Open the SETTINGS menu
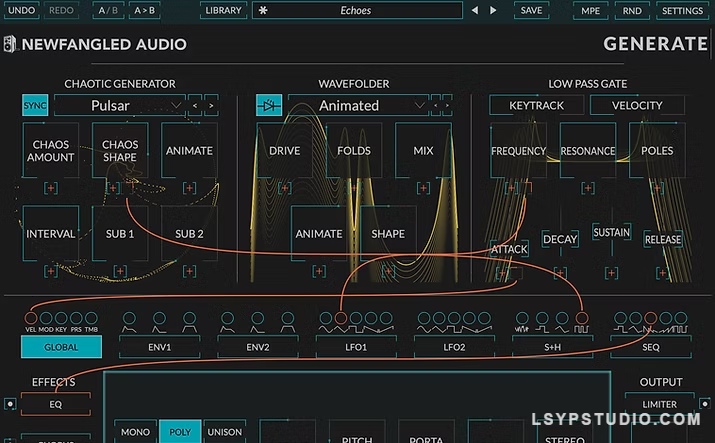715x443 pixels. pyautogui.click(x=682, y=10)
